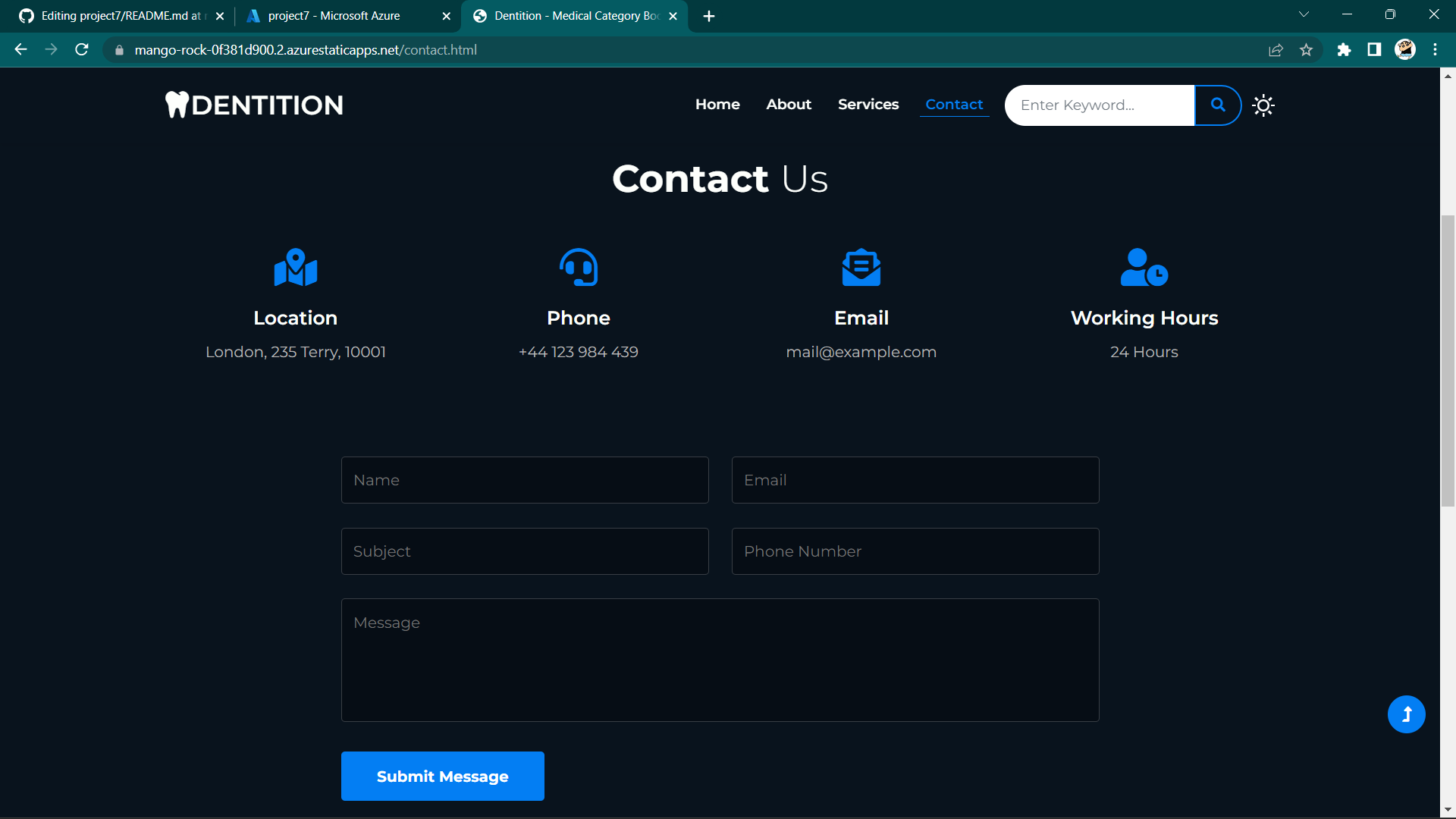Open the Home navigation link
This screenshot has height=819, width=1456.
[717, 105]
